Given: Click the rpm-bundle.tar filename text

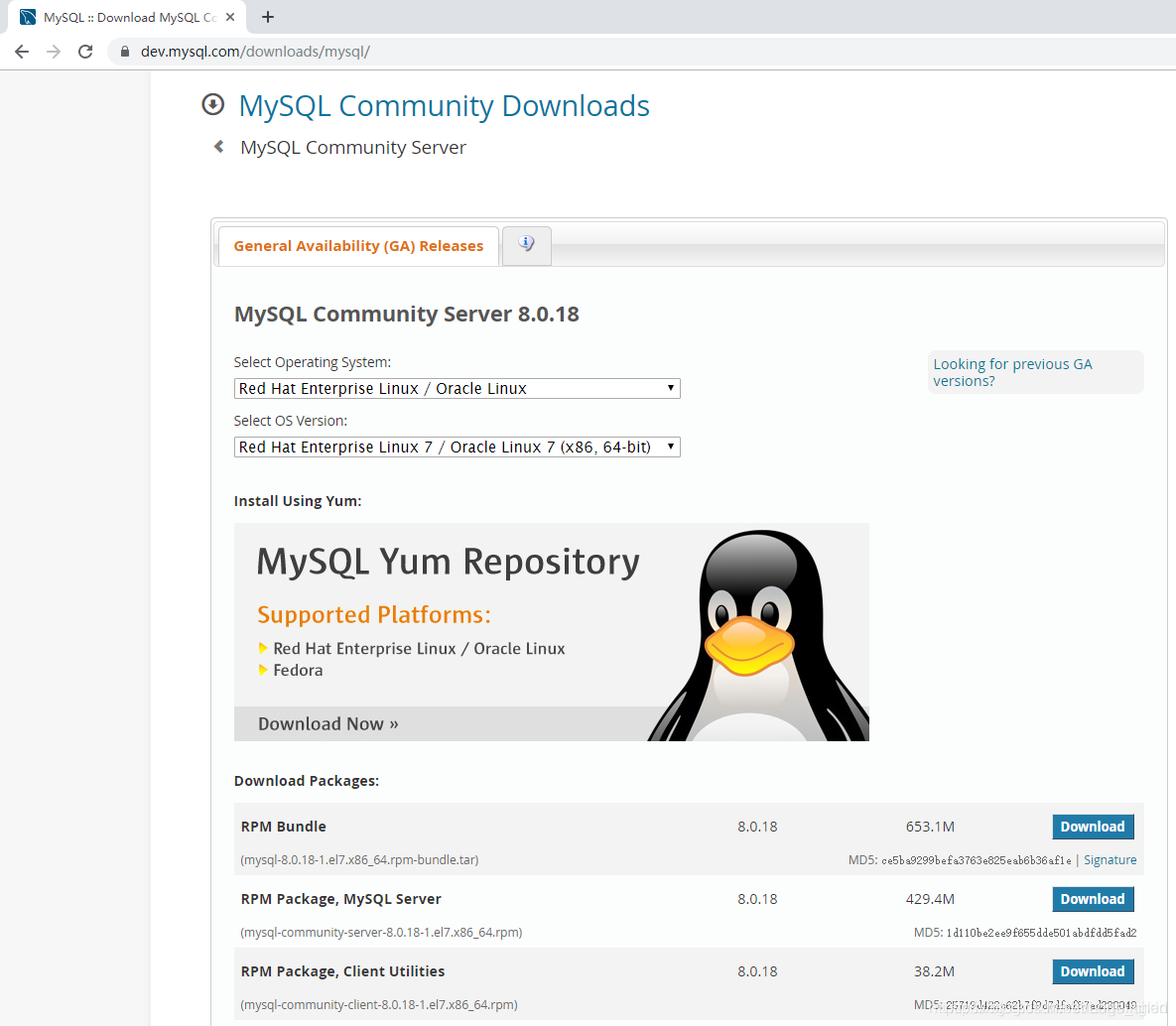Looking at the screenshot, I should click(359, 859).
